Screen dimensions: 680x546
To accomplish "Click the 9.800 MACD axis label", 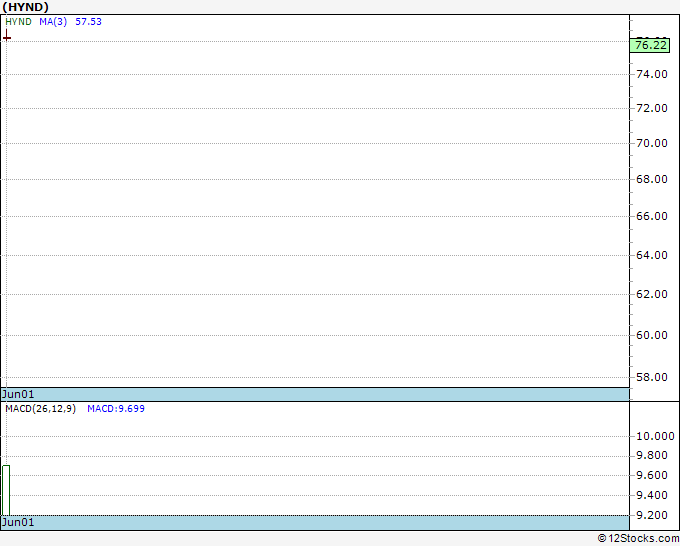I will coord(651,455).
